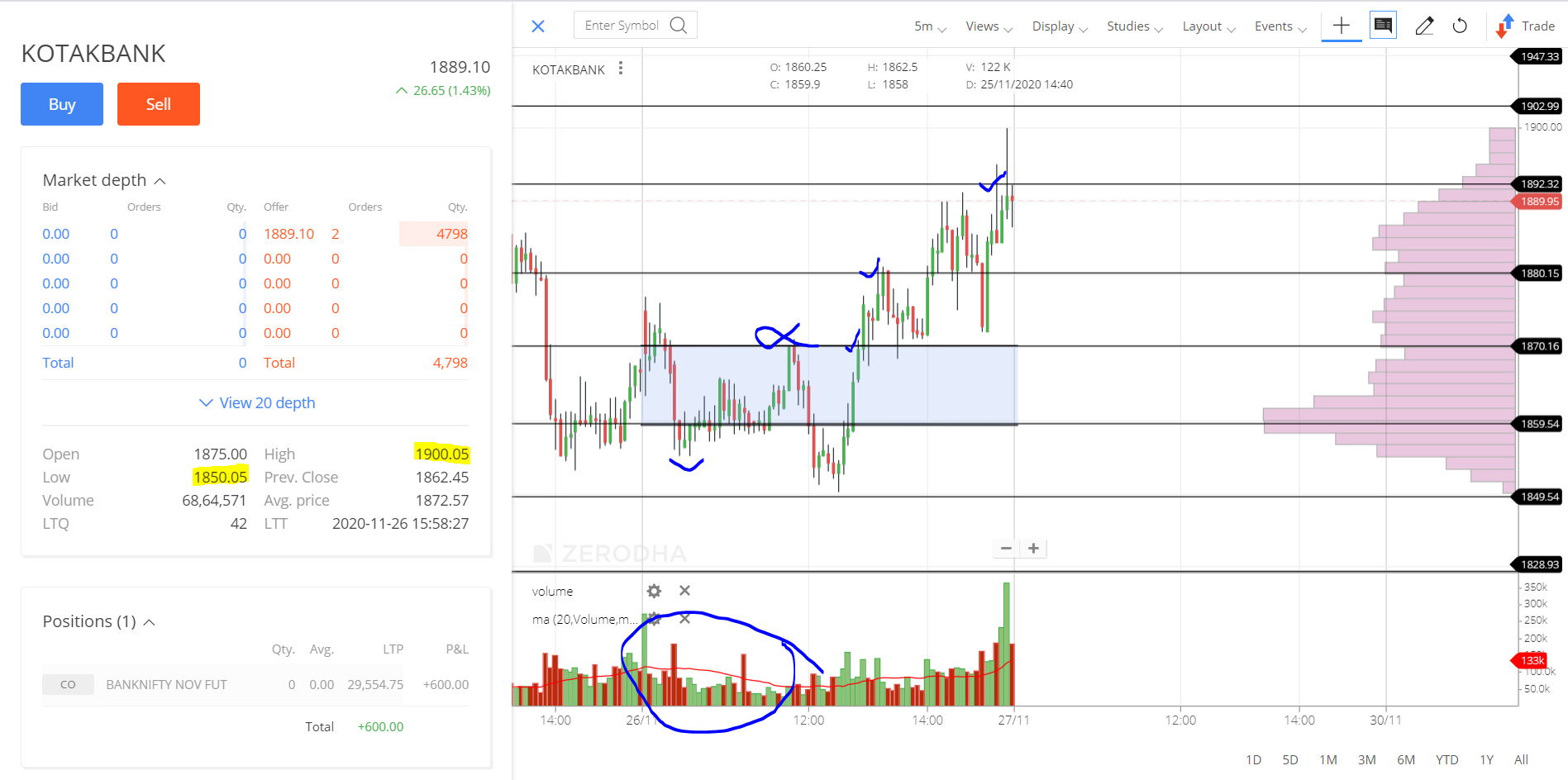The width and height of the screenshot is (1568, 780).
Task: Open the Studies dropdown
Action: pyautogui.click(x=1135, y=26)
